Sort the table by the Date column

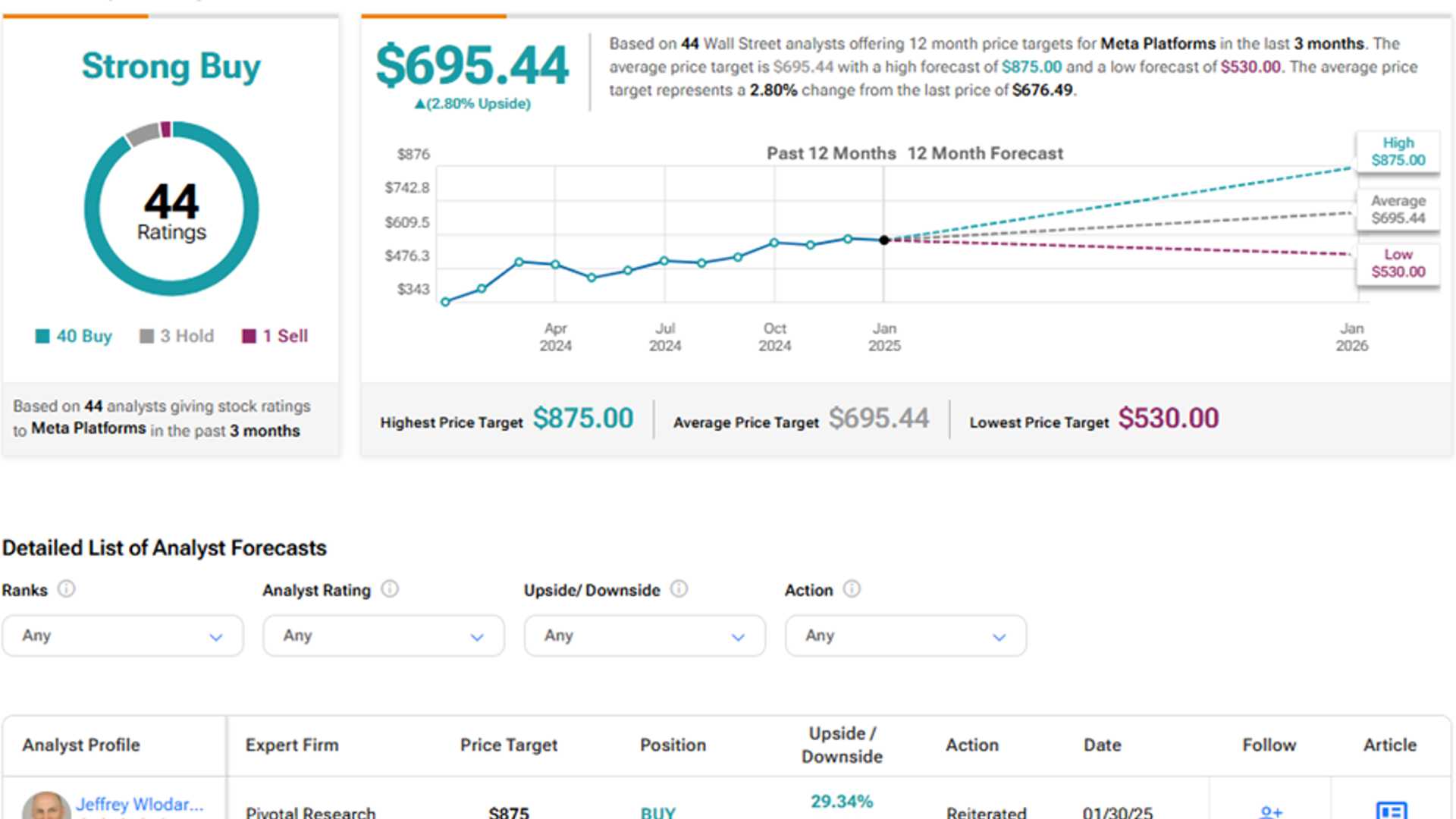click(1101, 745)
